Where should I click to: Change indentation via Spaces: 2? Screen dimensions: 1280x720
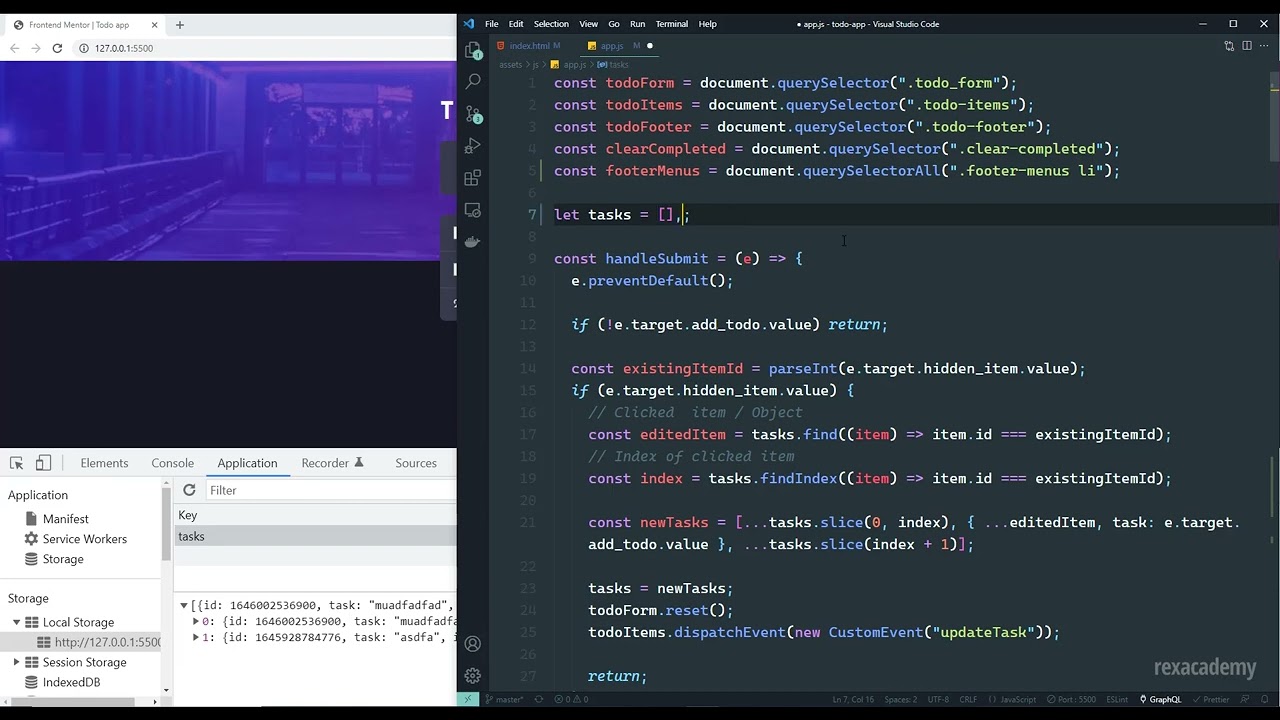tap(900, 700)
